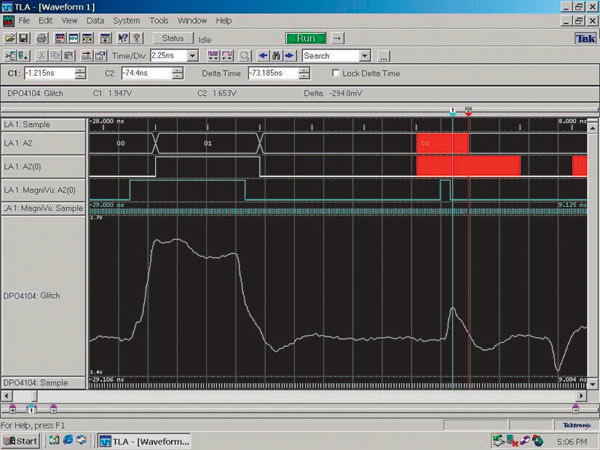The image size is (600, 450).
Task: Save the setup with the floppy icon
Action: 24,38
